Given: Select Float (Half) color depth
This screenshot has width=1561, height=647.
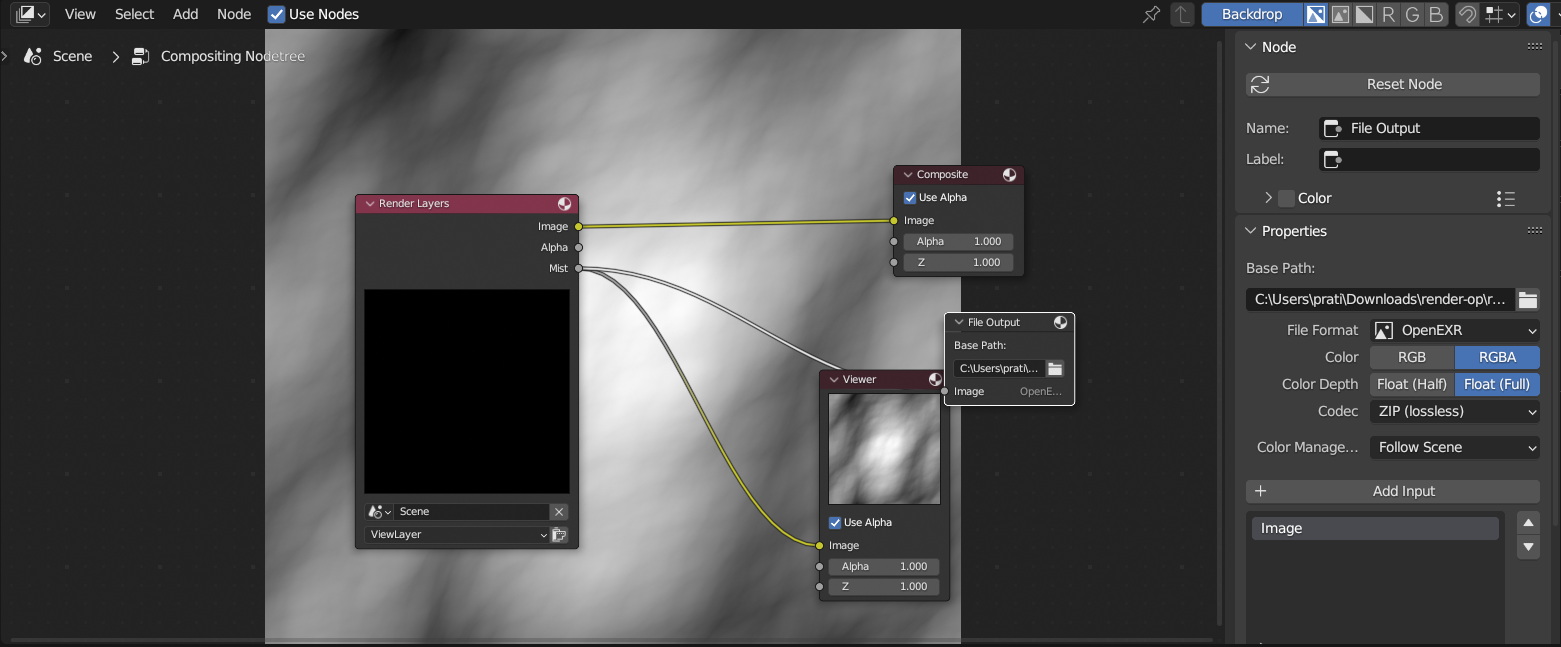Looking at the screenshot, I should coord(1411,384).
